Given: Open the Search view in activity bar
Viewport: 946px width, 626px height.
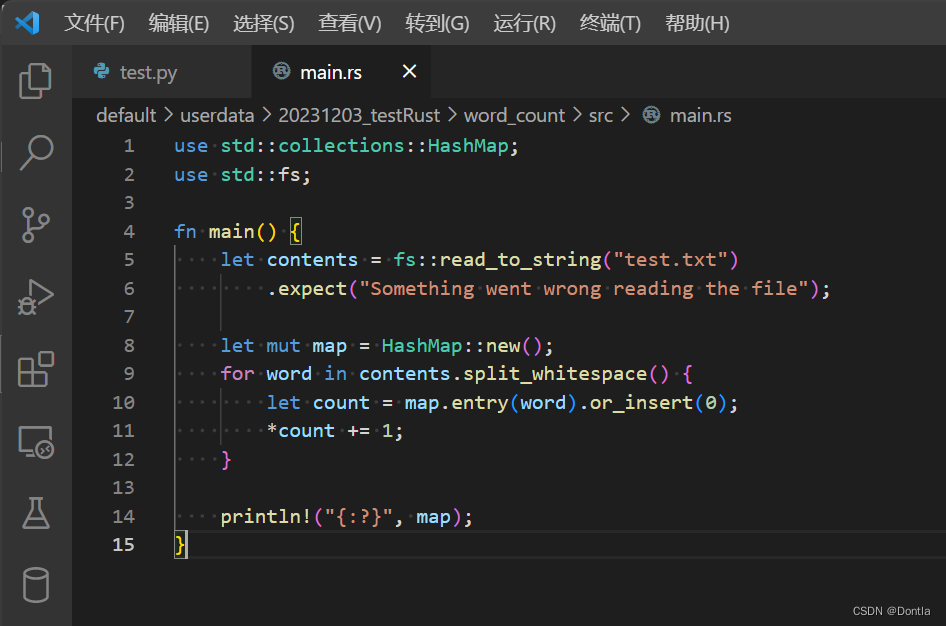Looking at the screenshot, I should click(36, 152).
